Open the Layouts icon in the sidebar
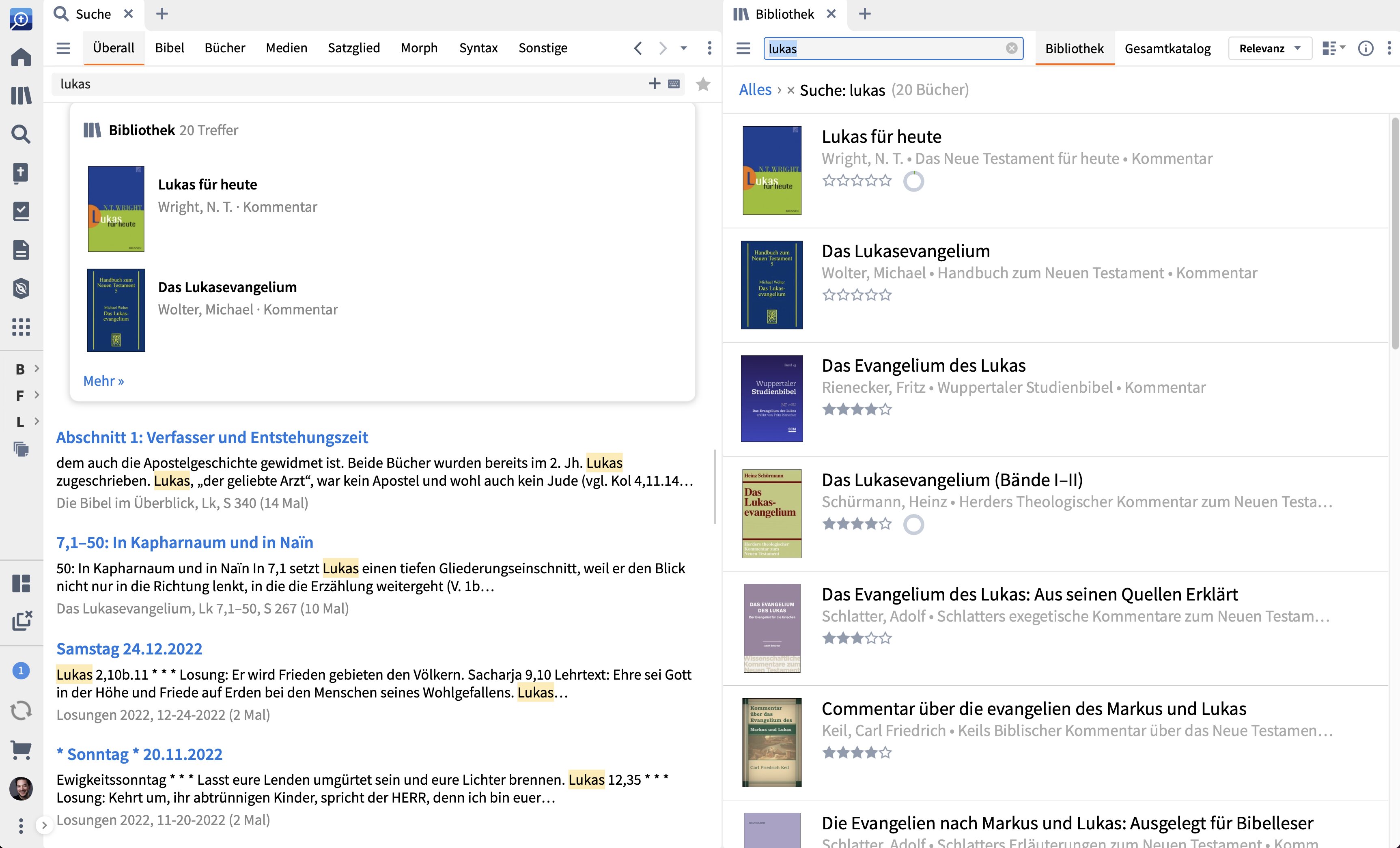The height and width of the screenshot is (848, 1400). [21, 583]
